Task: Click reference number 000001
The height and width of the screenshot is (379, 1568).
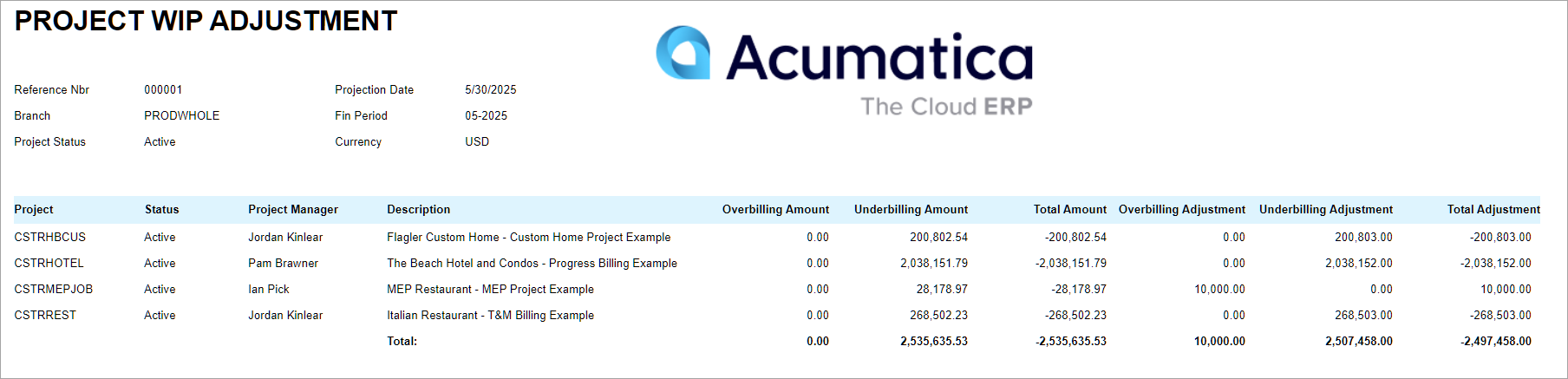Action: coord(163,89)
